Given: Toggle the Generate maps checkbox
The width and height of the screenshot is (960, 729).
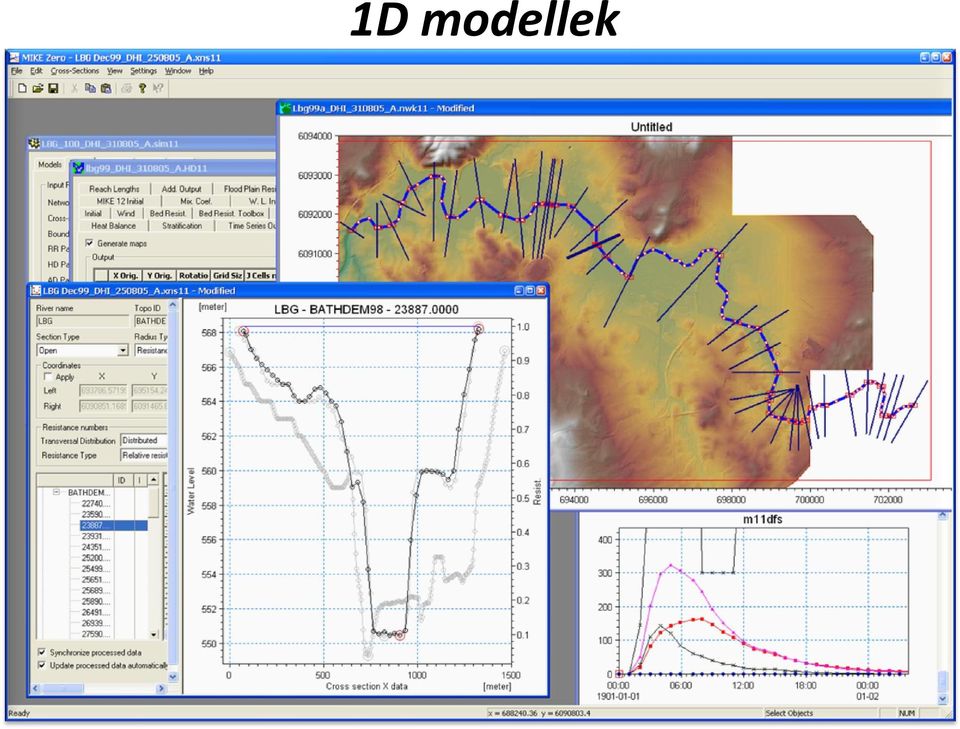Looking at the screenshot, I should point(89,243).
